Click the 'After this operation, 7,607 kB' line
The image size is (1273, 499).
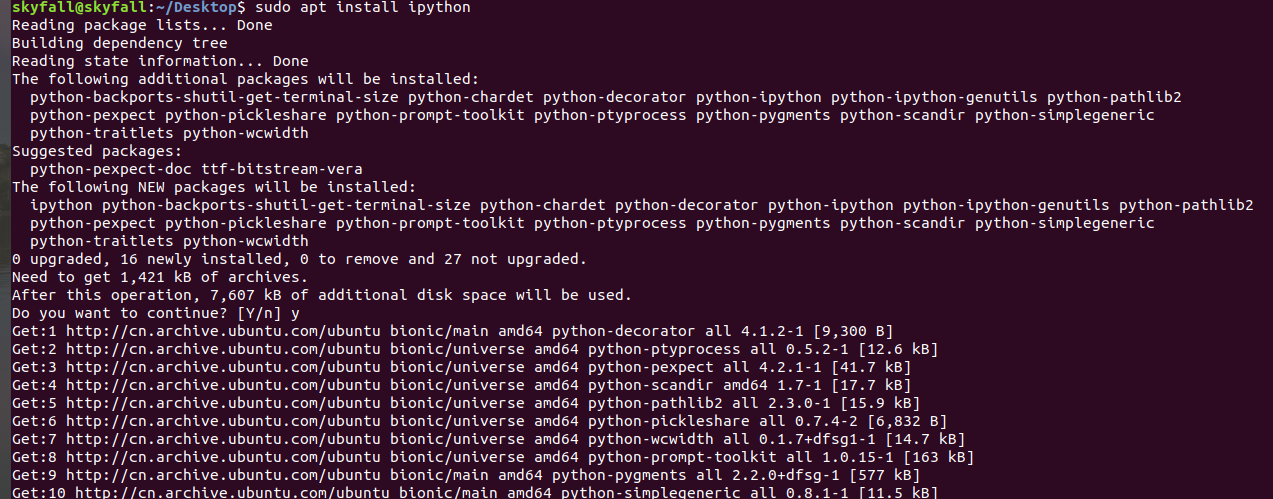point(322,295)
